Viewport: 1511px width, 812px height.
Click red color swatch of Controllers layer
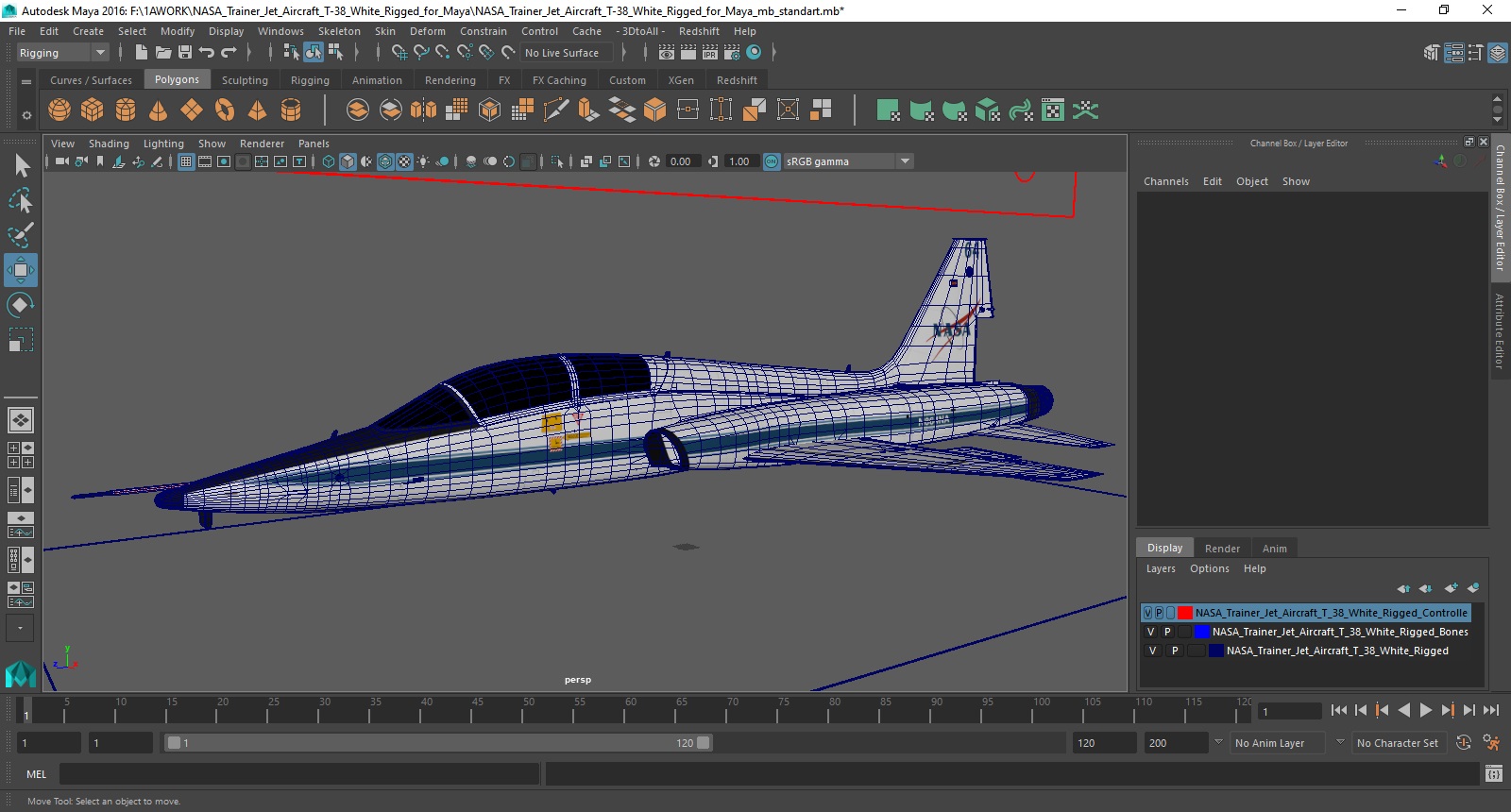[x=1184, y=613]
